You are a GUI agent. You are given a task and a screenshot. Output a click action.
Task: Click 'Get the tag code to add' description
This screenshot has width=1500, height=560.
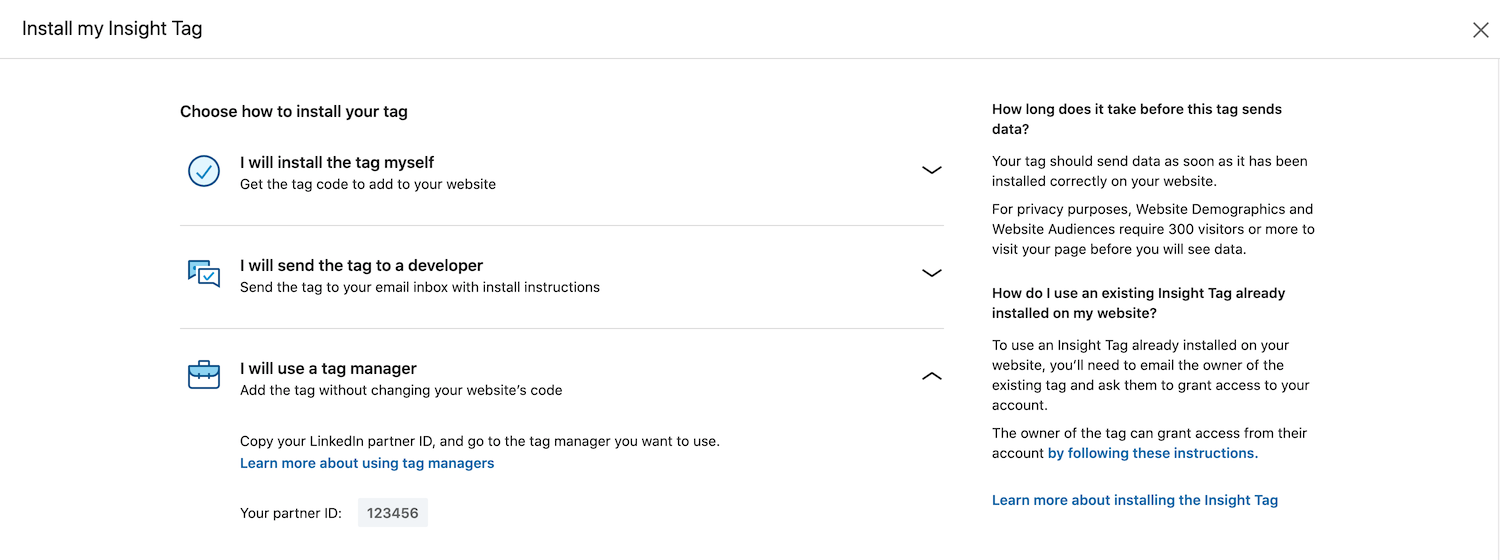tap(368, 184)
